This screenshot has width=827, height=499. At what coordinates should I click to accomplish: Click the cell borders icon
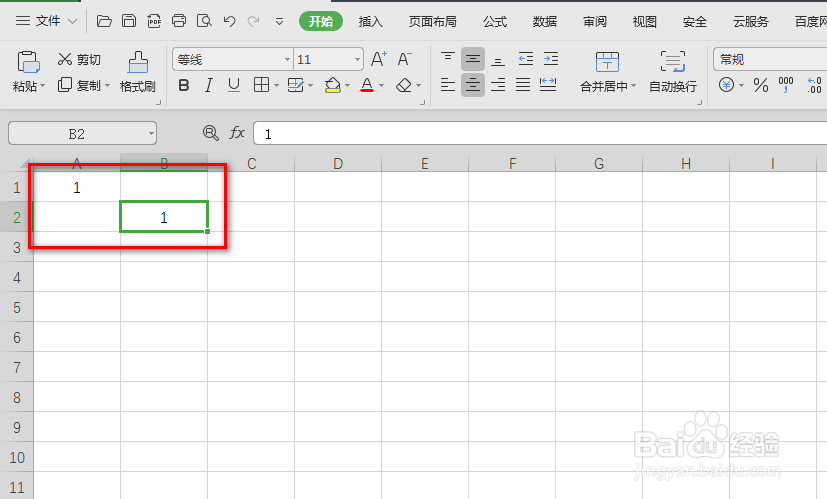click(261, 85)
